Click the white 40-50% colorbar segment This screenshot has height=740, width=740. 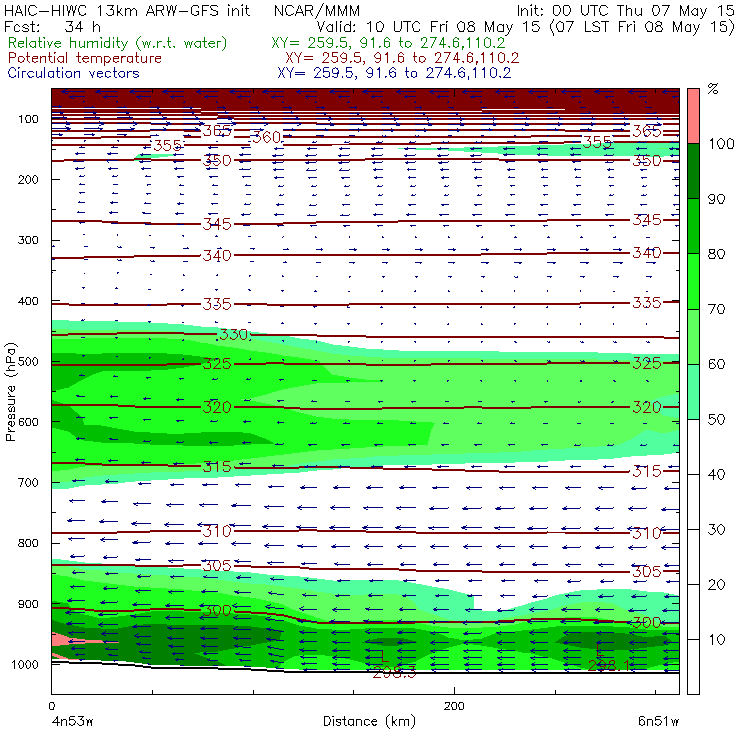click(x=693, y=447)
